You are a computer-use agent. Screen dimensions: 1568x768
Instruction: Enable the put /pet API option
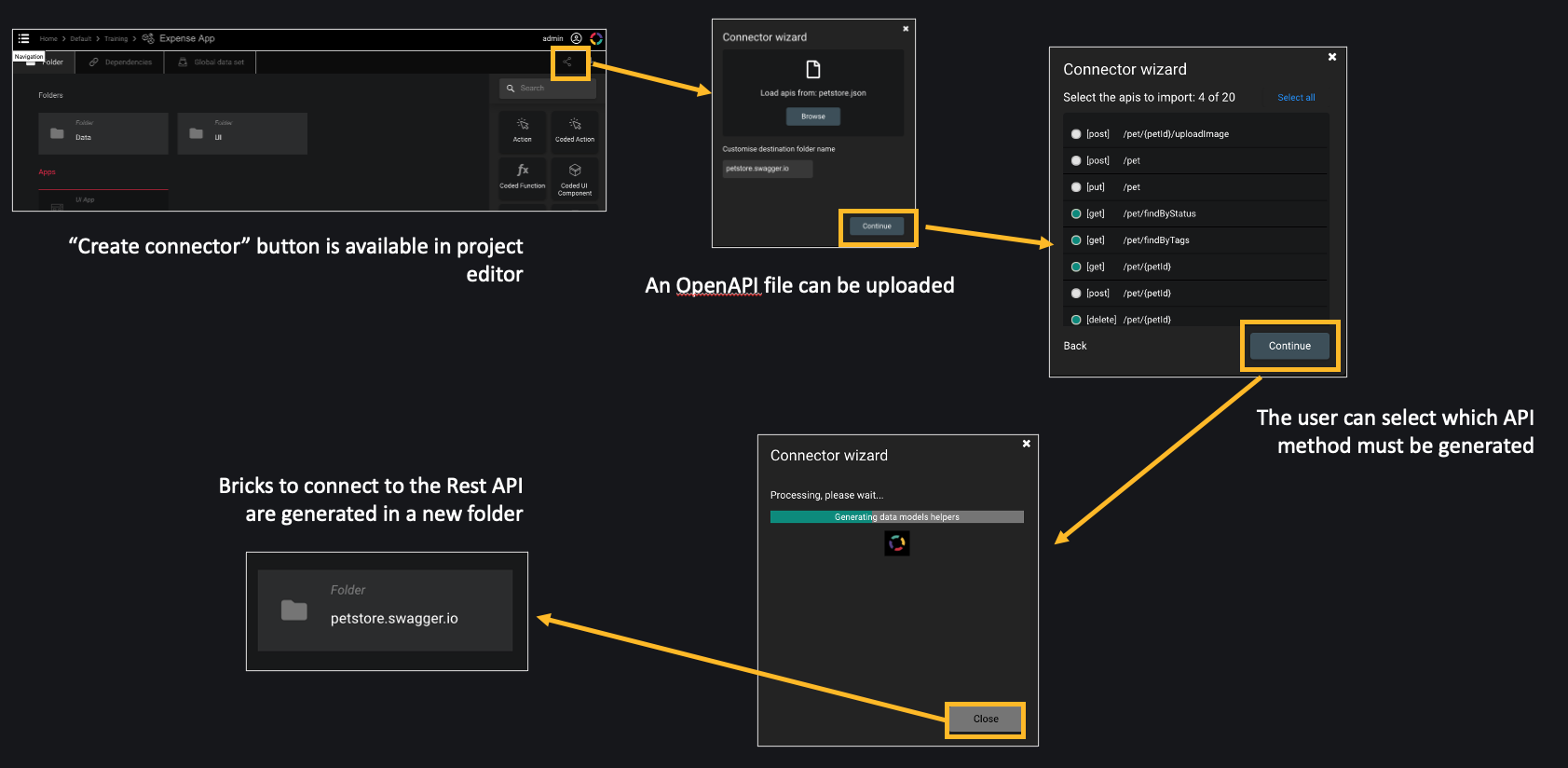1076,187
